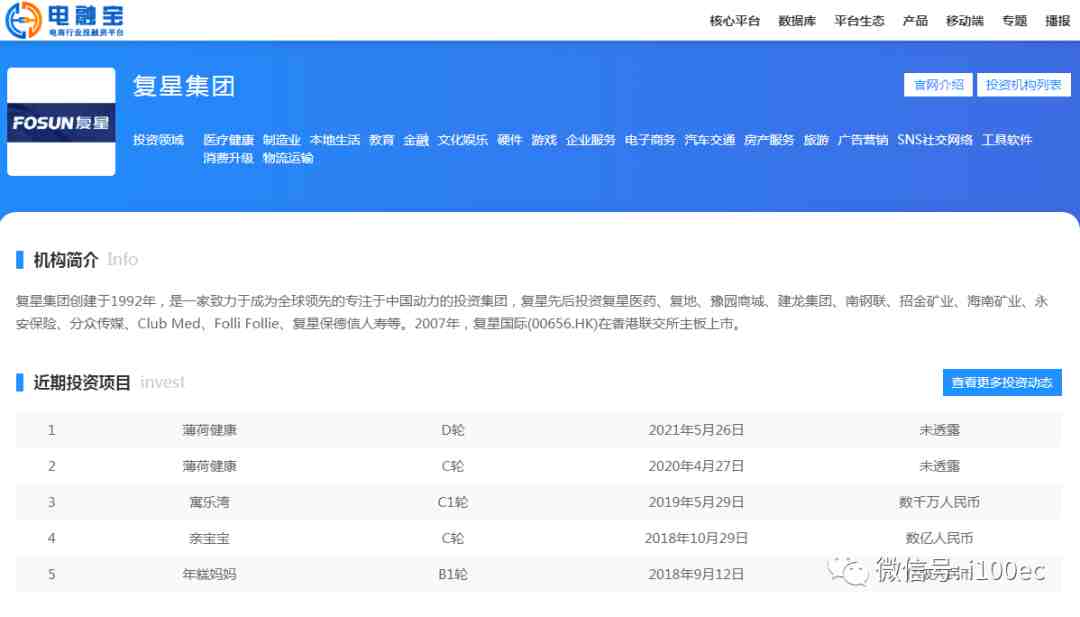Click 薄荷健康 in the D轮 row
Screen dimensions: 1080x617
pyautogui.click(x=209, y=430)
